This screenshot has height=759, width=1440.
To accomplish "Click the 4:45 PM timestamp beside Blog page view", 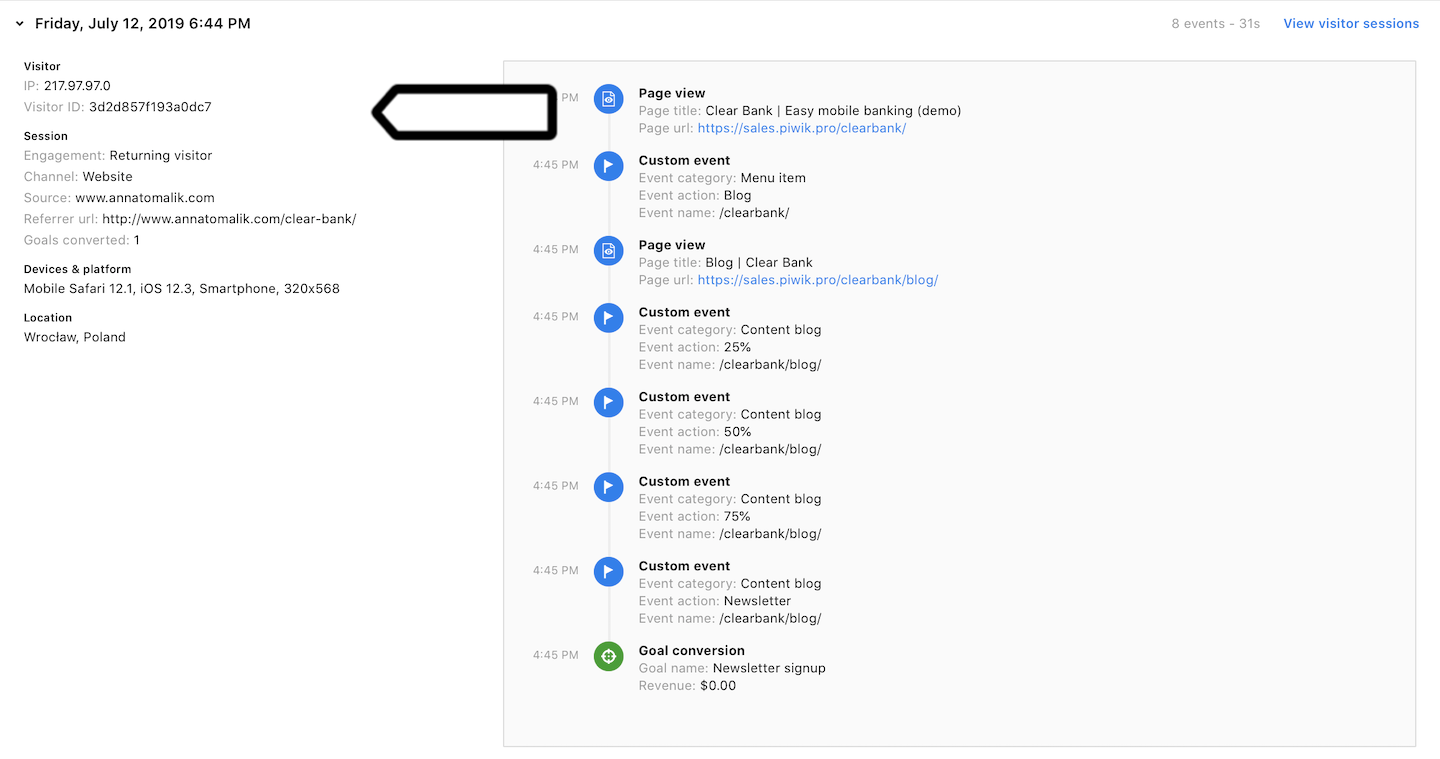I will pyautogui.click(x=556, y=249).
